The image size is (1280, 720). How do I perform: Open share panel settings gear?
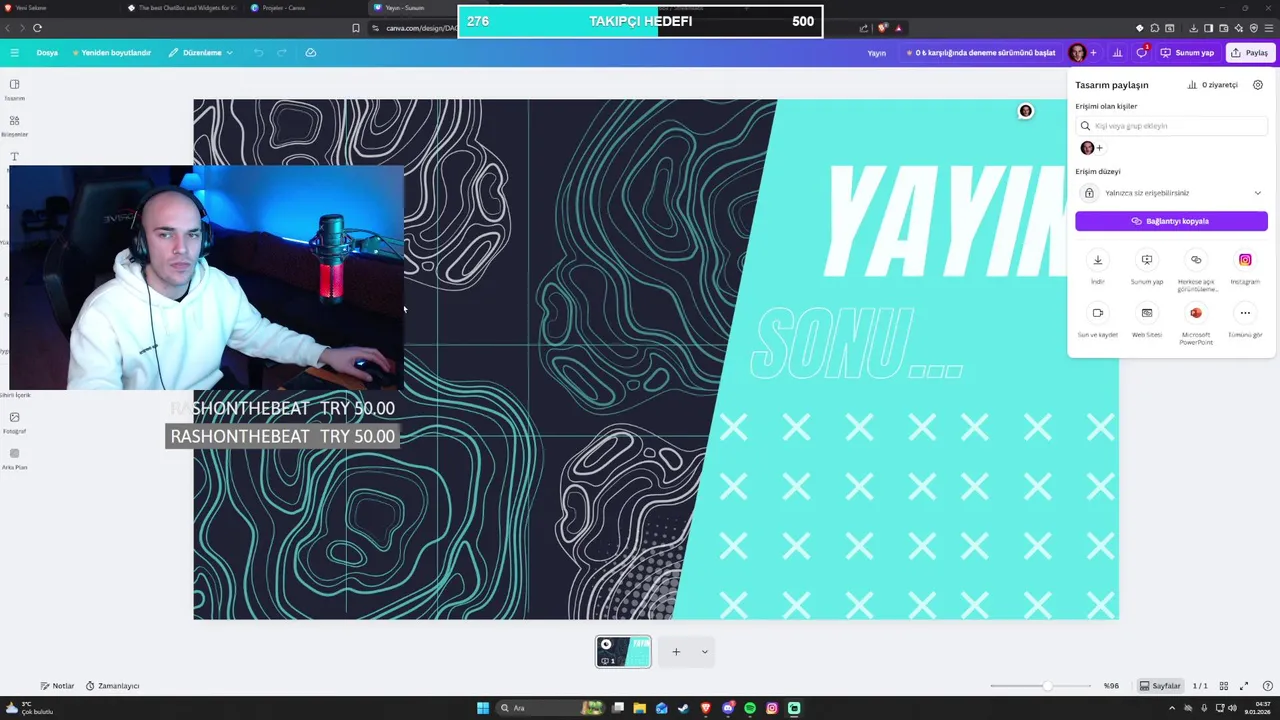pyautogui.click(x=1258, y=85)
